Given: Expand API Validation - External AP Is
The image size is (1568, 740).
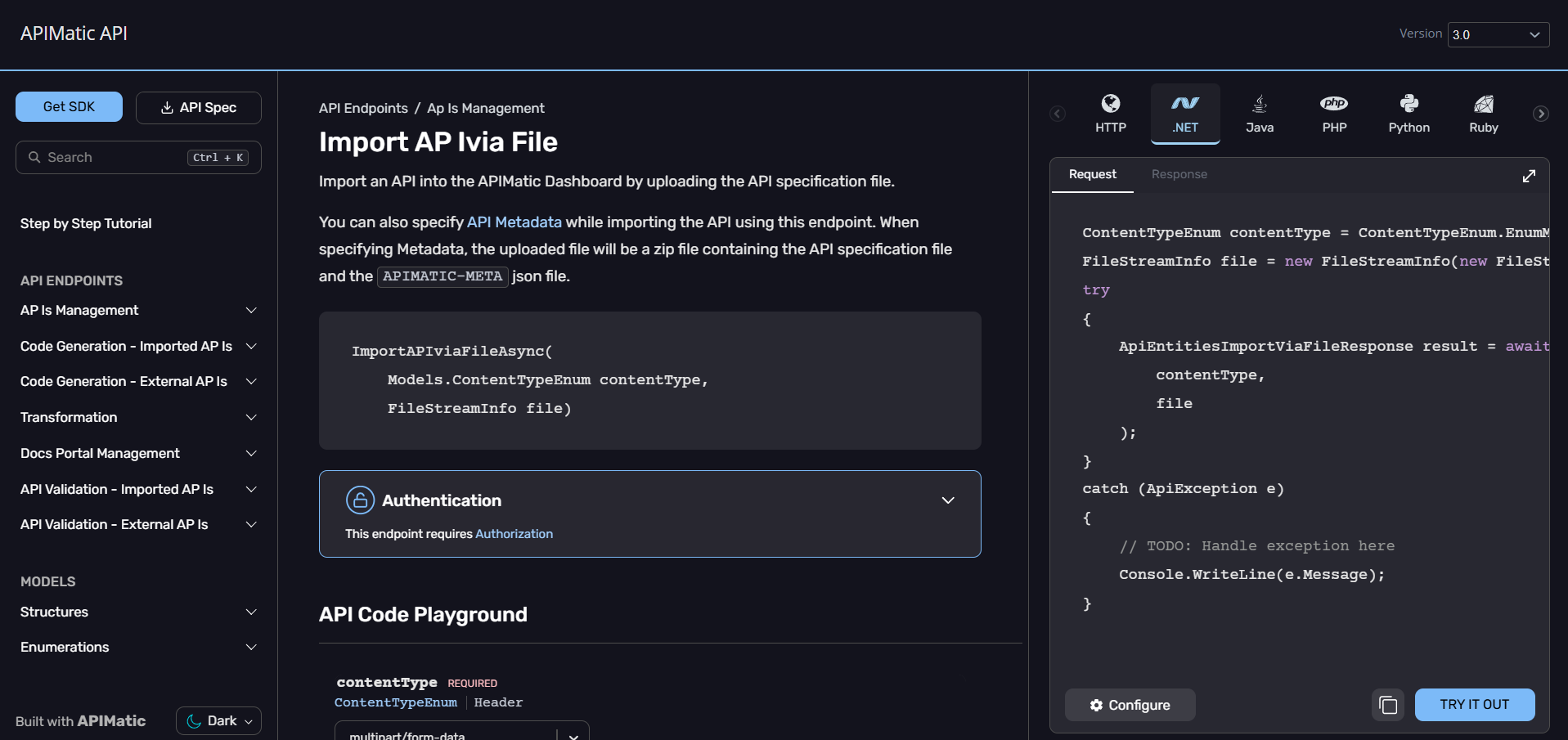Looking at the screenshot, I should coord(138,524).
